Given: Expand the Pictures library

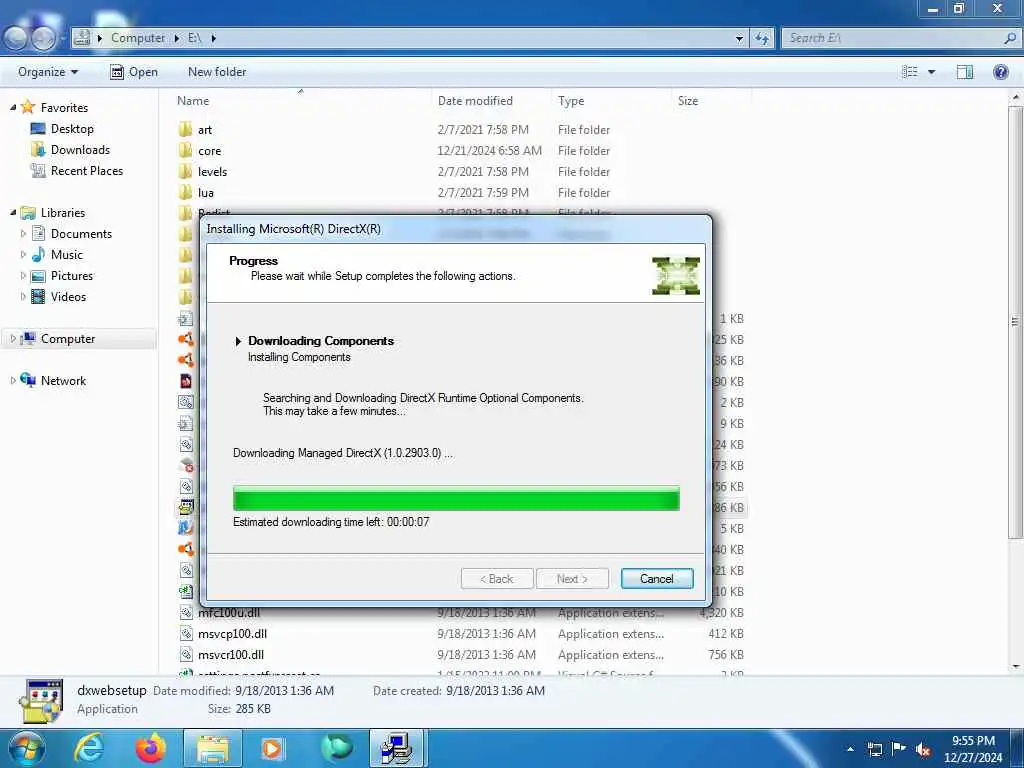Looking at the screenshot, I should click(24, 276).
